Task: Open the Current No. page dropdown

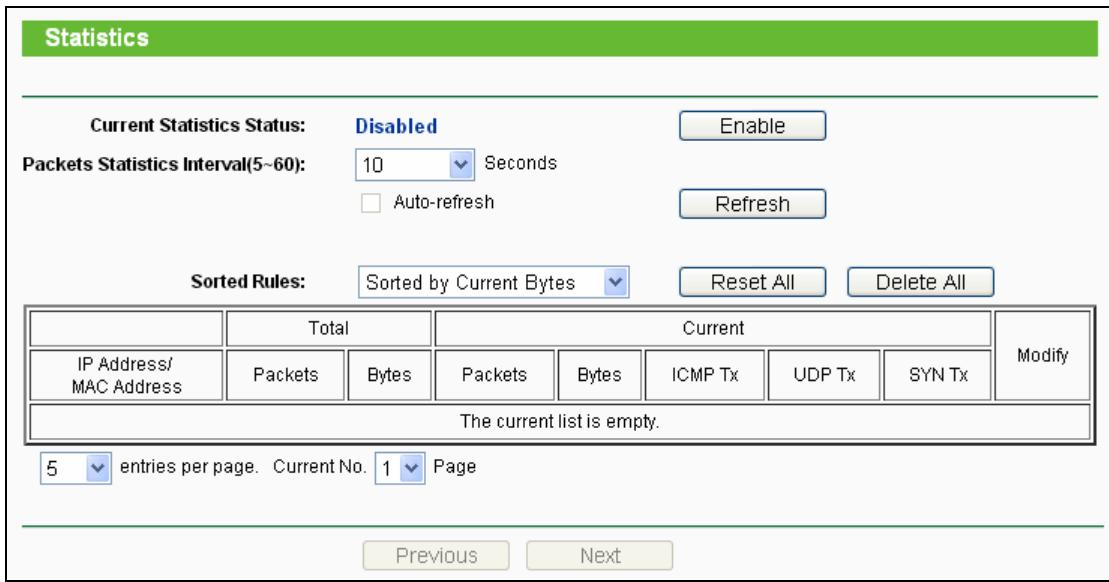Action: (x=400, y=468)
